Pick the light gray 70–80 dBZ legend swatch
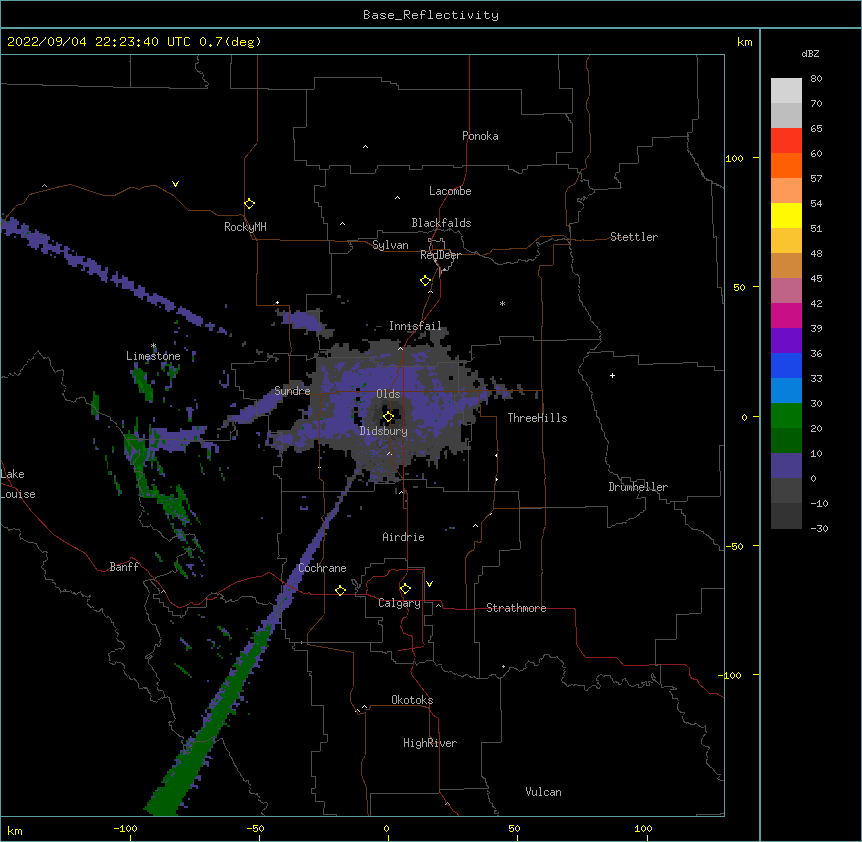Viewport: 862px width, 842px height. click(786, 91)
